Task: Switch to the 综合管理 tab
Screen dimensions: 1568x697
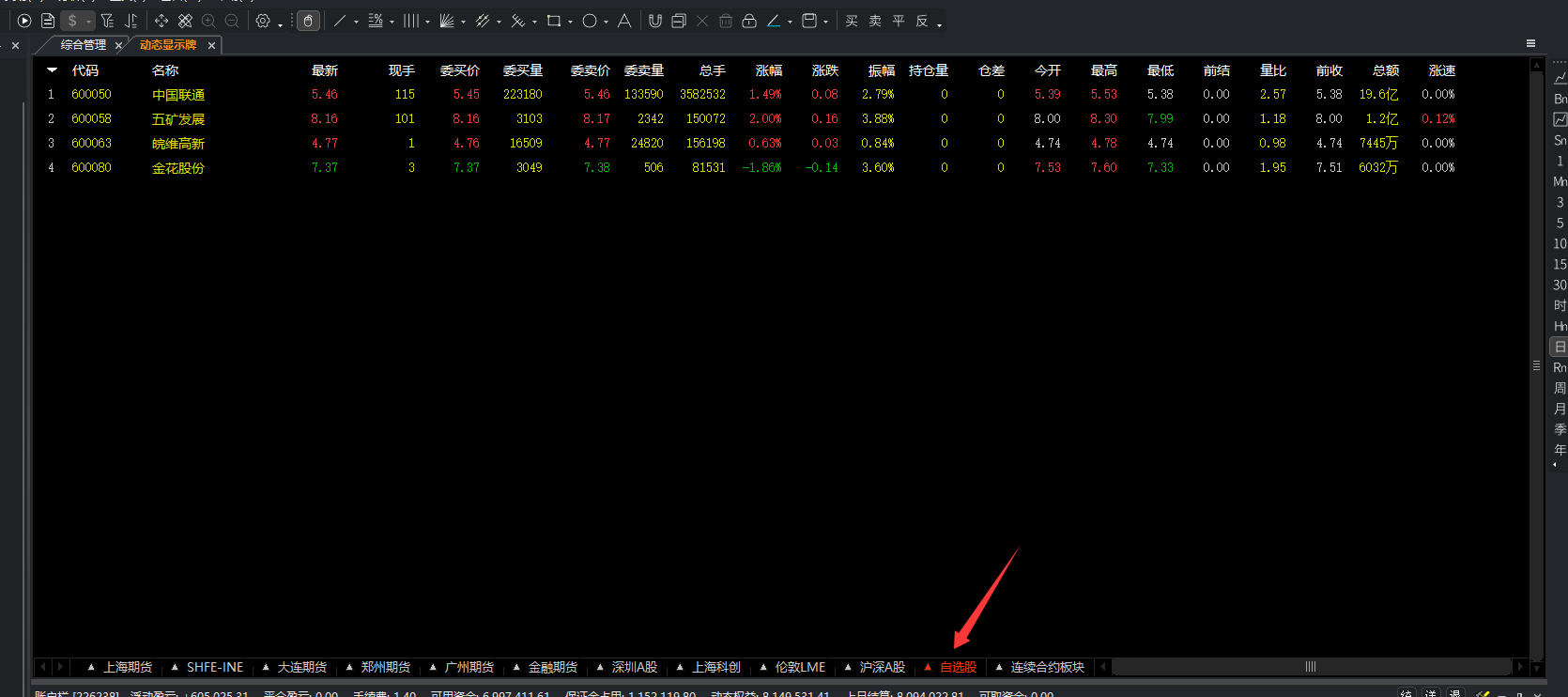Action: [x=84, y=45]
